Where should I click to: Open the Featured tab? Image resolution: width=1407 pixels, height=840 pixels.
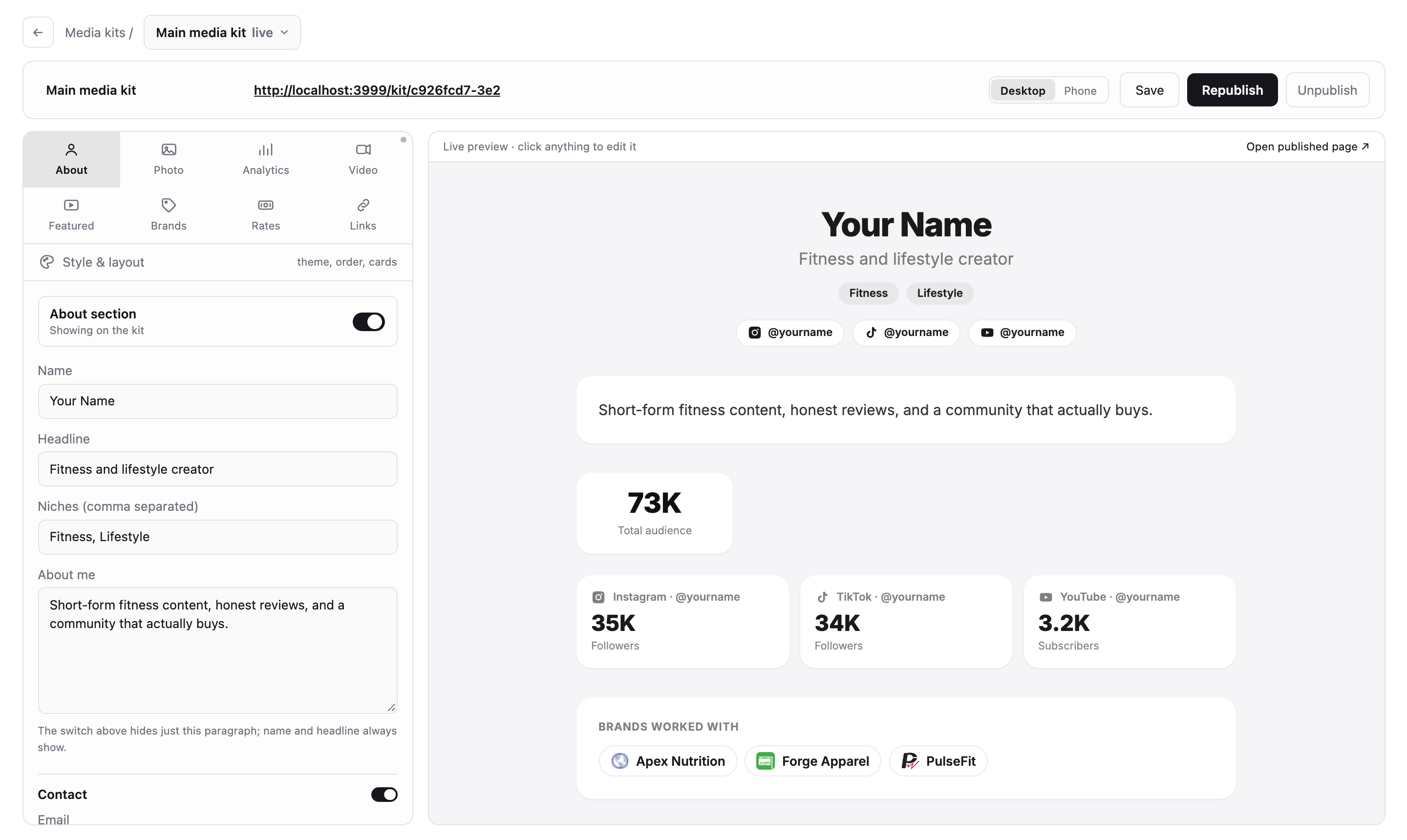point(71,215)
